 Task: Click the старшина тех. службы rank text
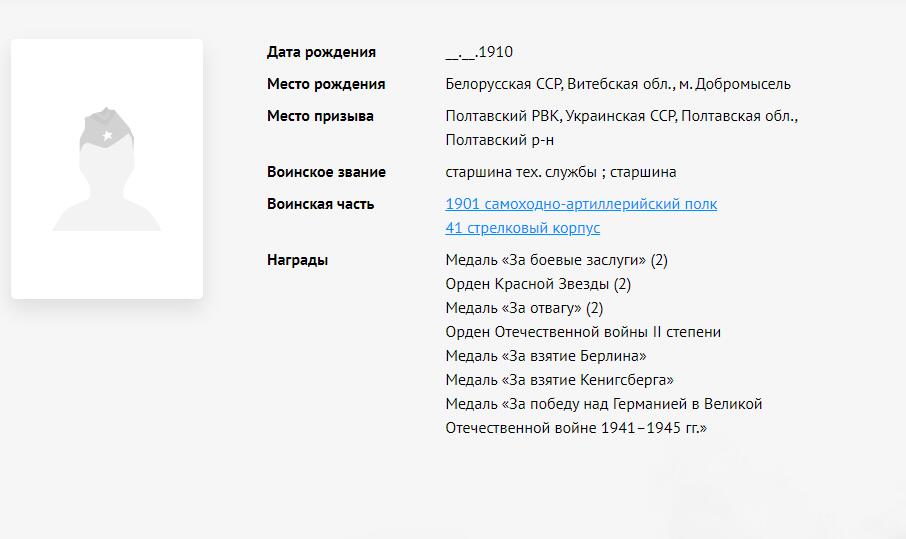(x=522, y=172)
